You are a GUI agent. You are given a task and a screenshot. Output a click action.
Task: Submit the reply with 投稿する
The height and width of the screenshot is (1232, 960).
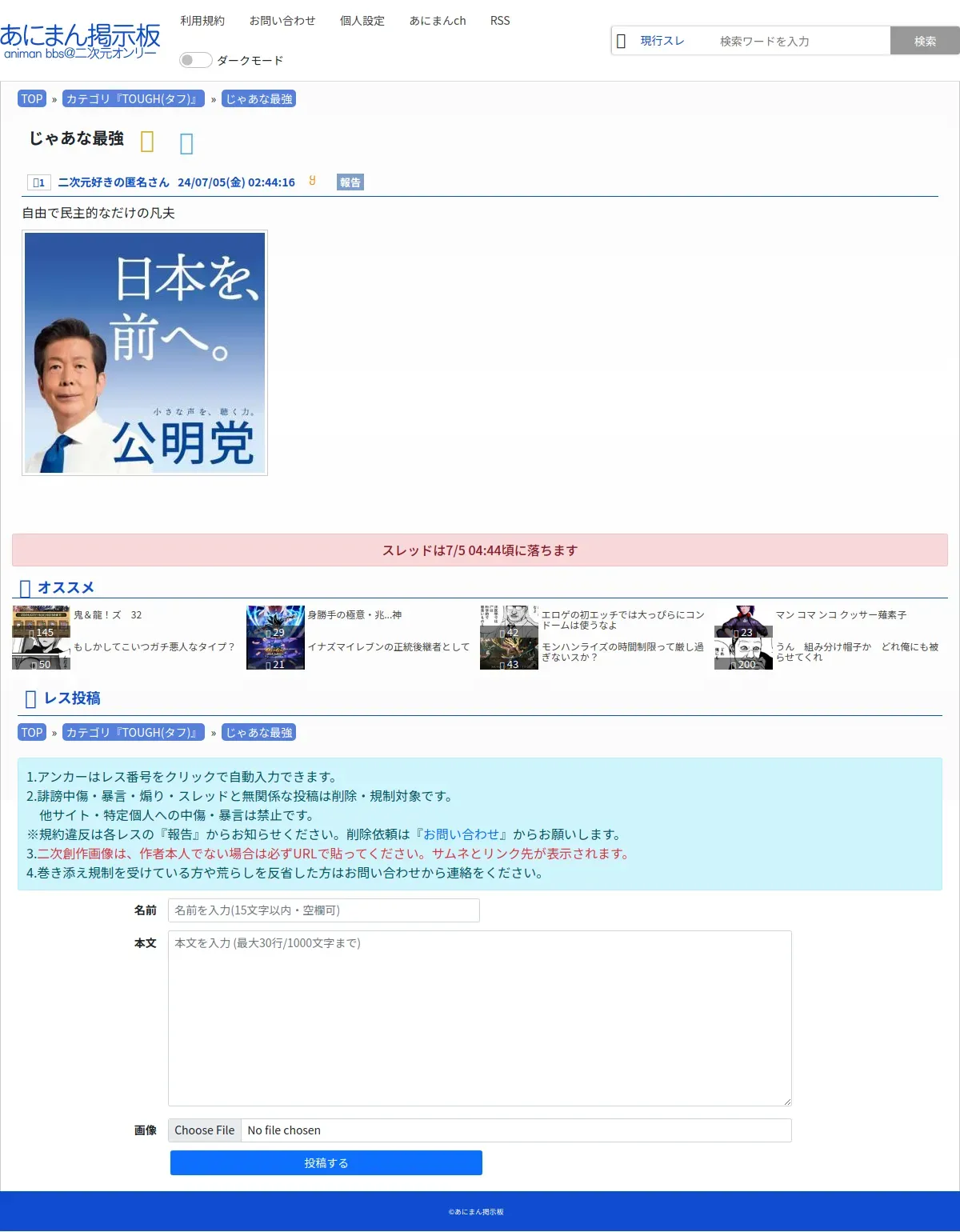tap(326, 1163)
